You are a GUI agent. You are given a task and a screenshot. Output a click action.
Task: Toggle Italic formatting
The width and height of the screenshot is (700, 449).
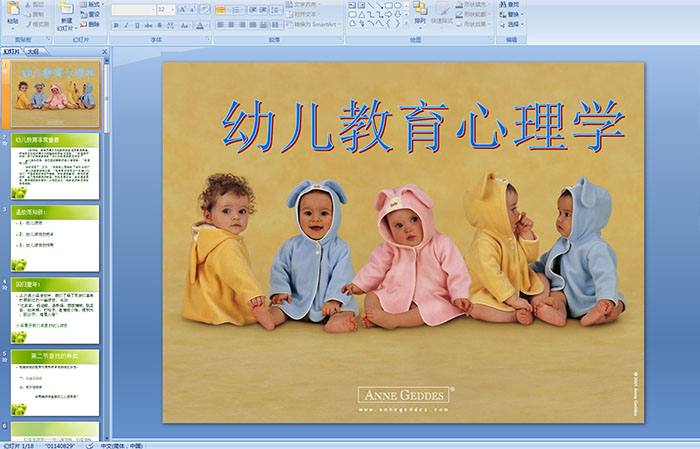tap(126, 25)
